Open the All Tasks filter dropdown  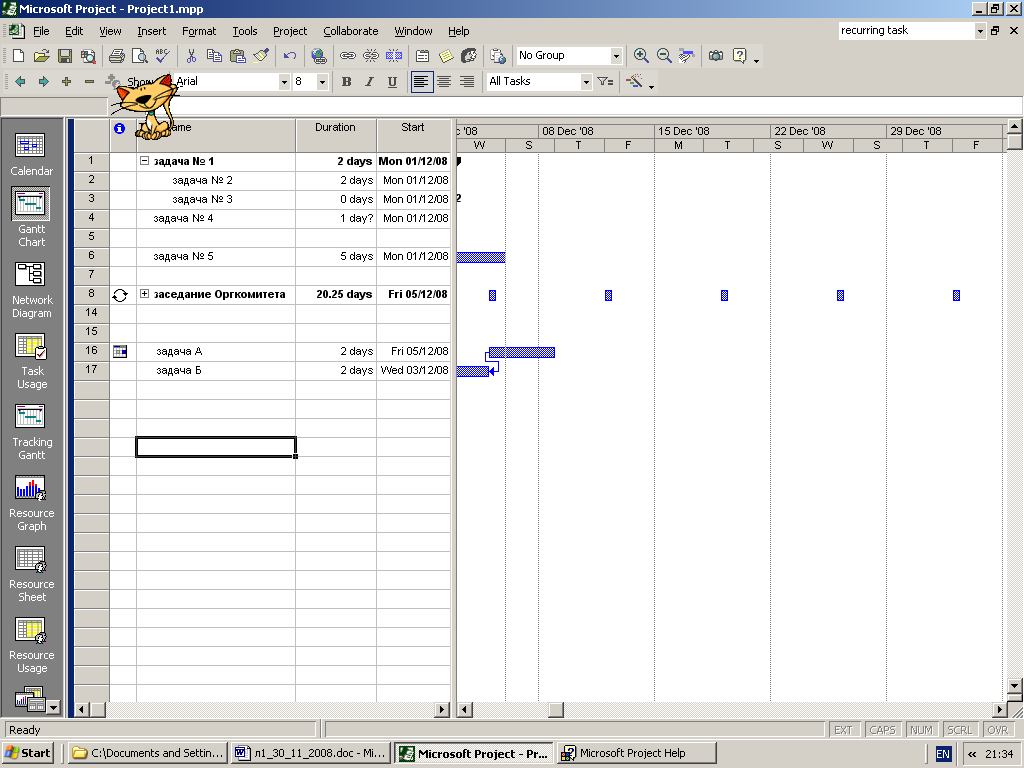586,82
